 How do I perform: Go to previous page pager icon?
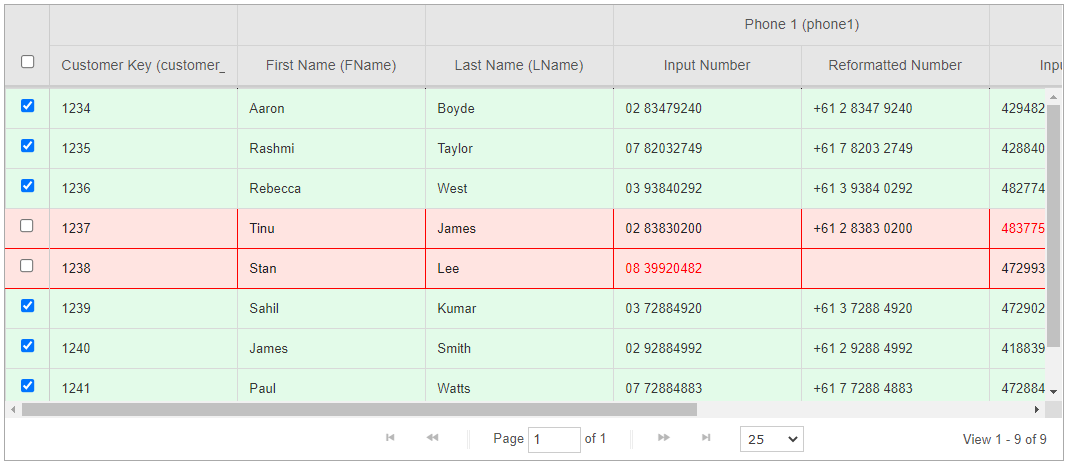coord(432,438)
